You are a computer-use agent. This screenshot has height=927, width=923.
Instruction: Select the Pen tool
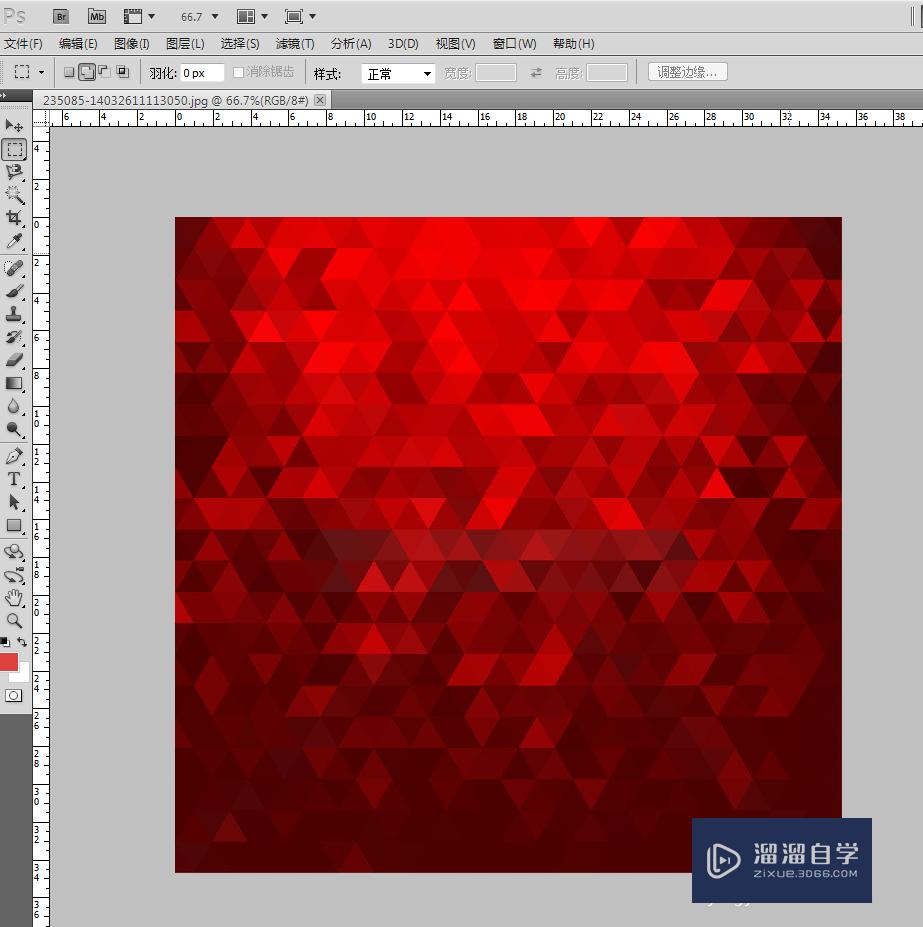[14, 456]
